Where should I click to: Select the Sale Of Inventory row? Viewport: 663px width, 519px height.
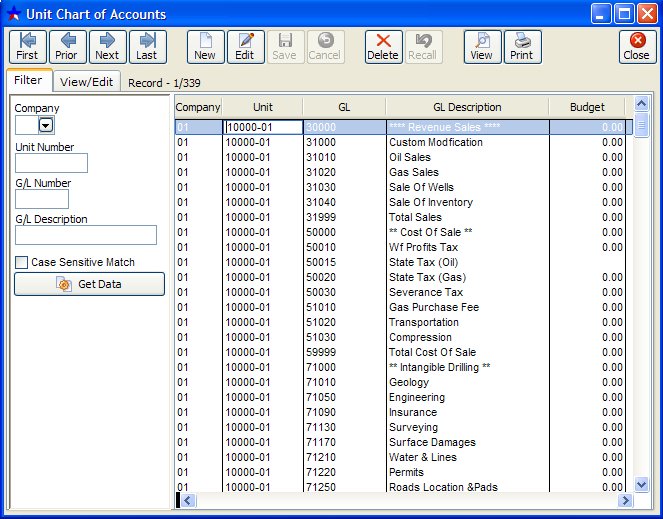[x=400, y=202]
